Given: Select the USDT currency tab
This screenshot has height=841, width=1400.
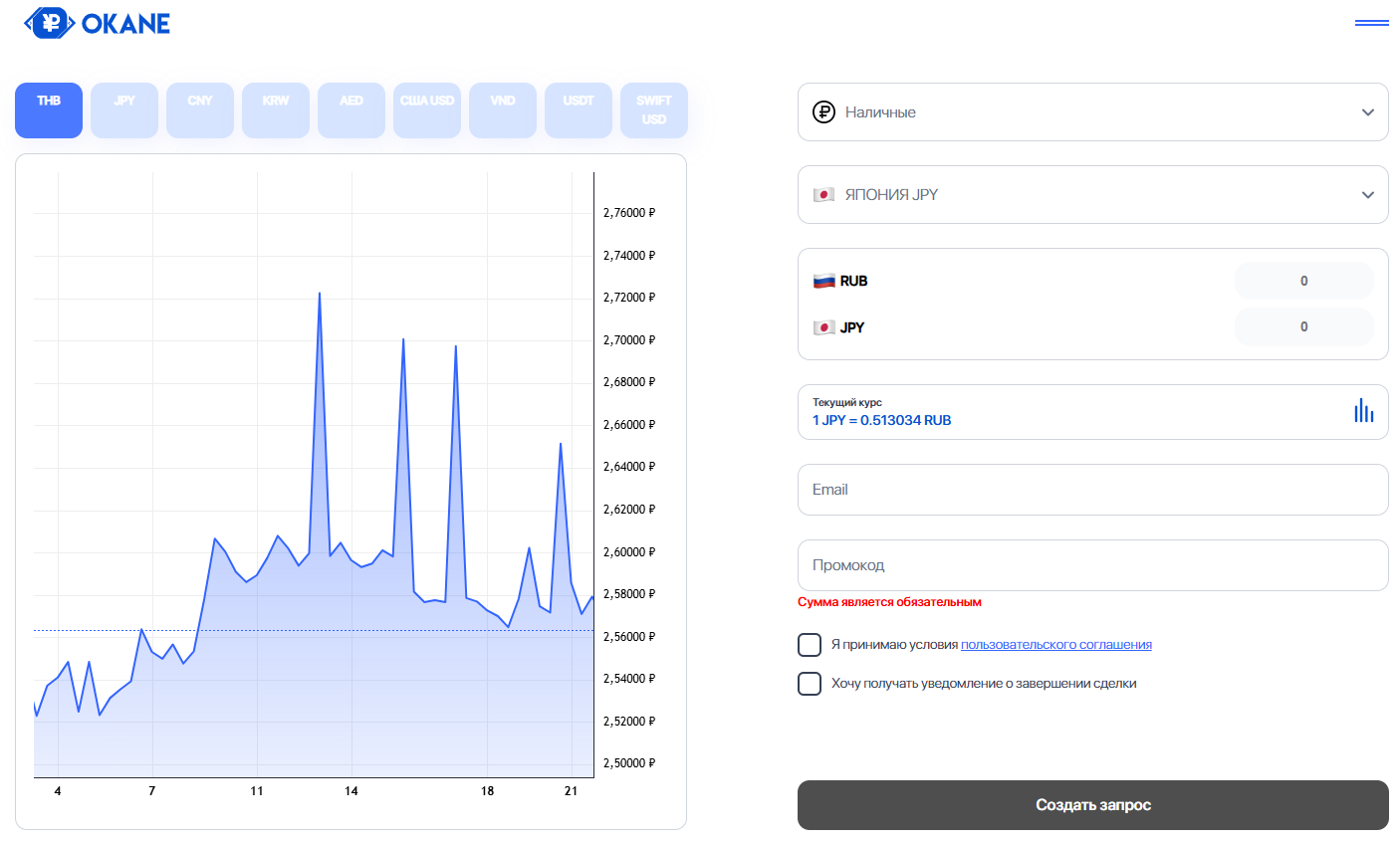Looking at the screenshot, I should pos(579,109).
